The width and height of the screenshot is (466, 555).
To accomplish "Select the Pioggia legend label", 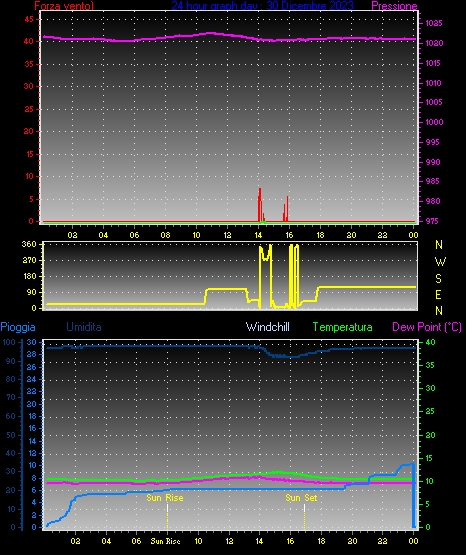I will pyautogui.click(x=18, y=327).
